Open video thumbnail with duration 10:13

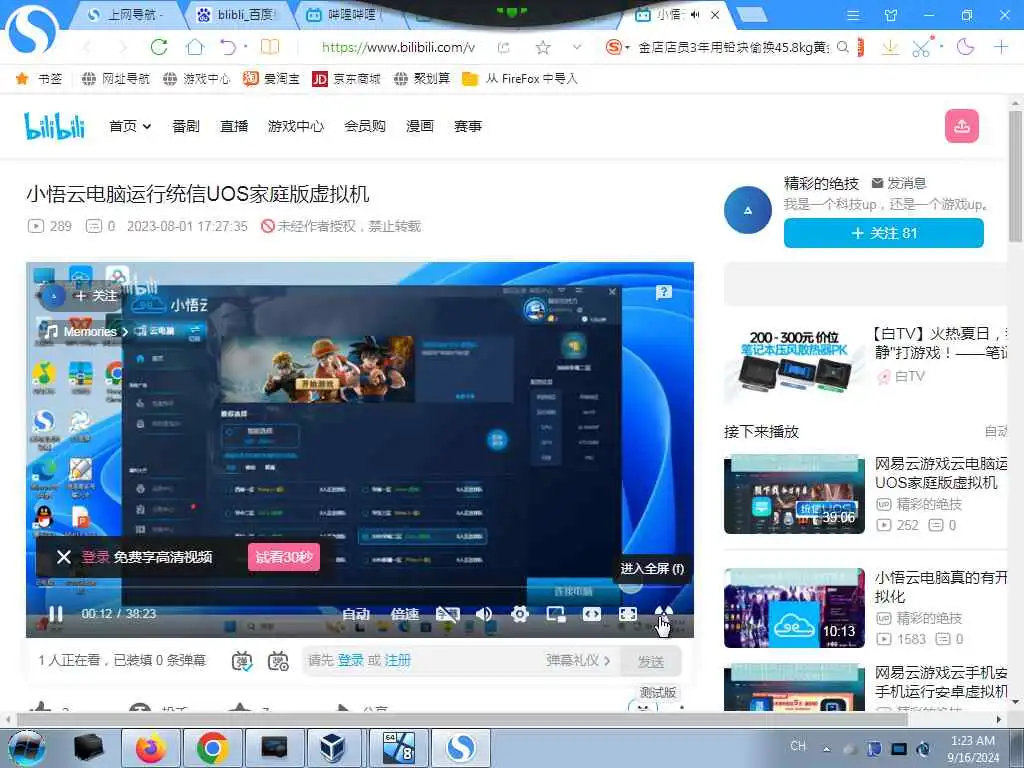[x=794, y=608]
